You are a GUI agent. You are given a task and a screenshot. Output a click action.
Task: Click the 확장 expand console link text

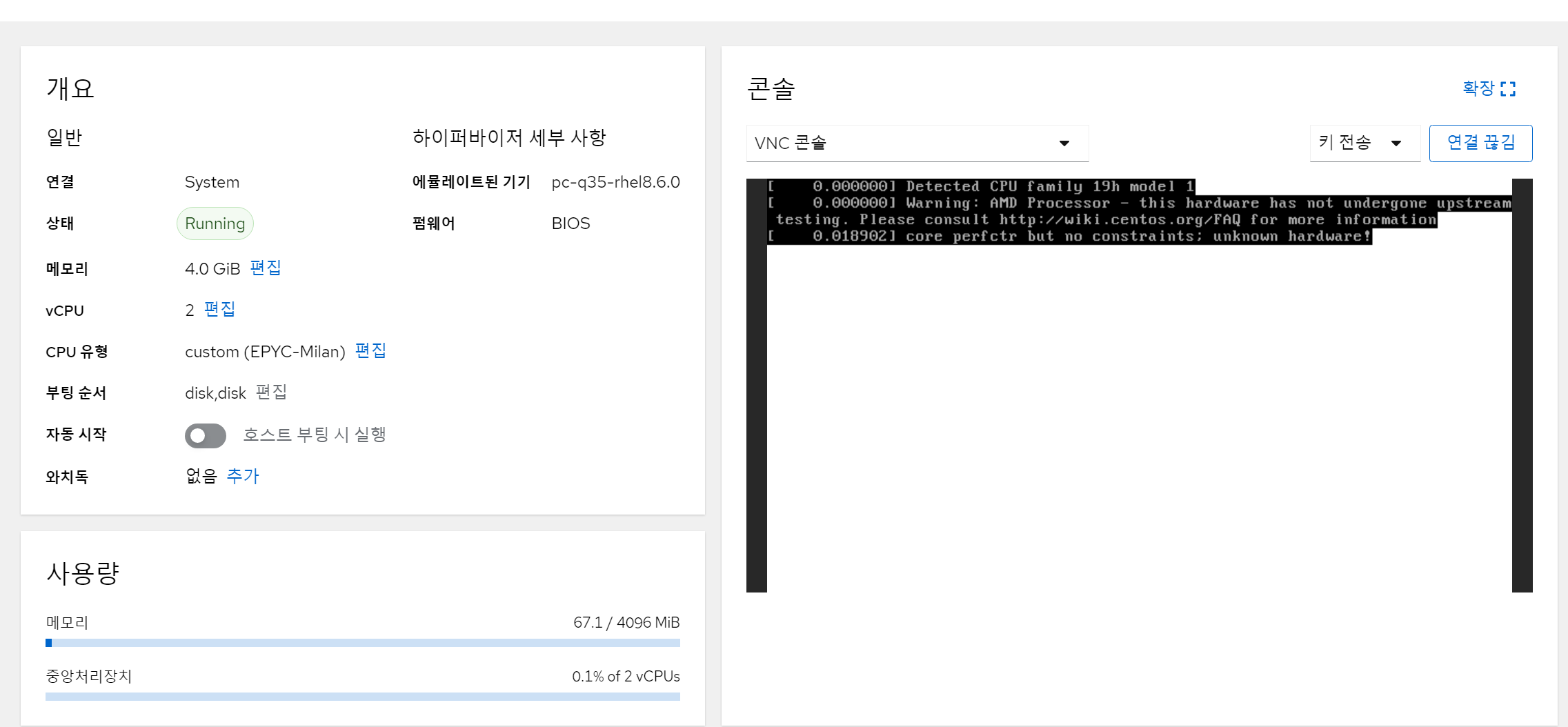(x=1478, y=89)
